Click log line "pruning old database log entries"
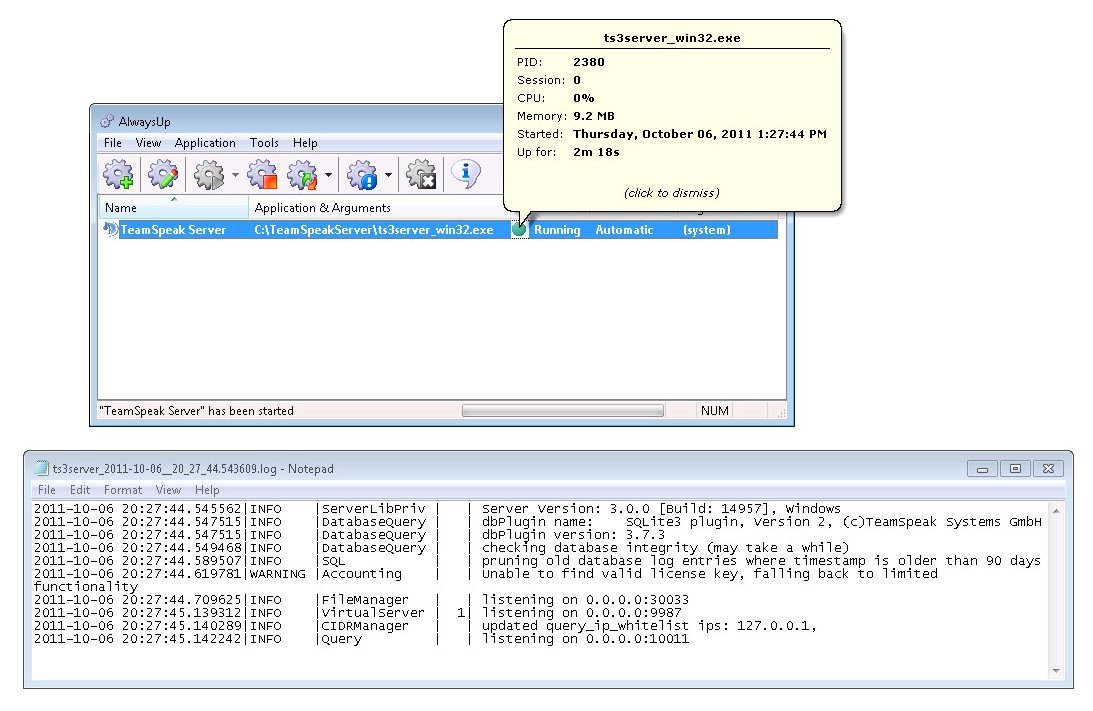The image size is (1093, 711). [x=537, y=560]
